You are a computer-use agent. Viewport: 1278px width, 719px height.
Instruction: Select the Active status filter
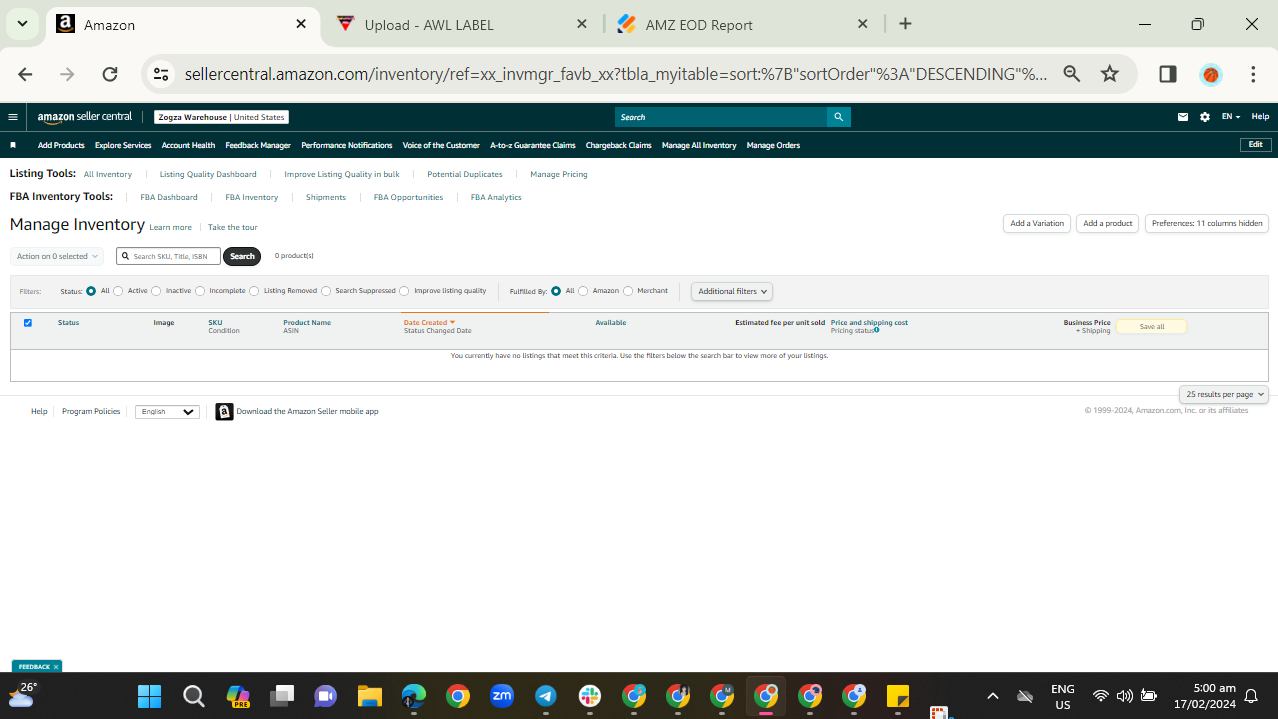(118, 291)
